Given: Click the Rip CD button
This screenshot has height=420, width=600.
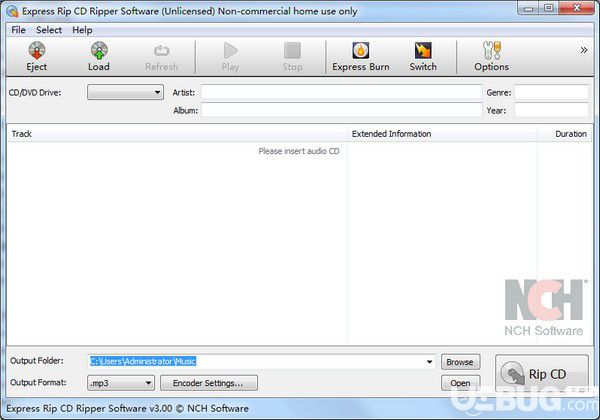Looking at the screenshot, I should [542, 374].
